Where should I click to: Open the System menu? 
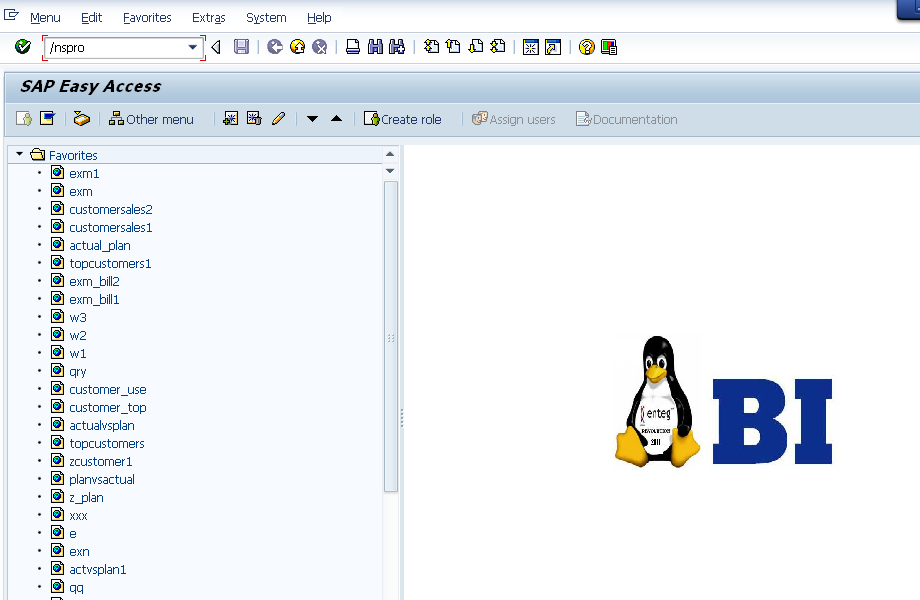coord(266,18)
